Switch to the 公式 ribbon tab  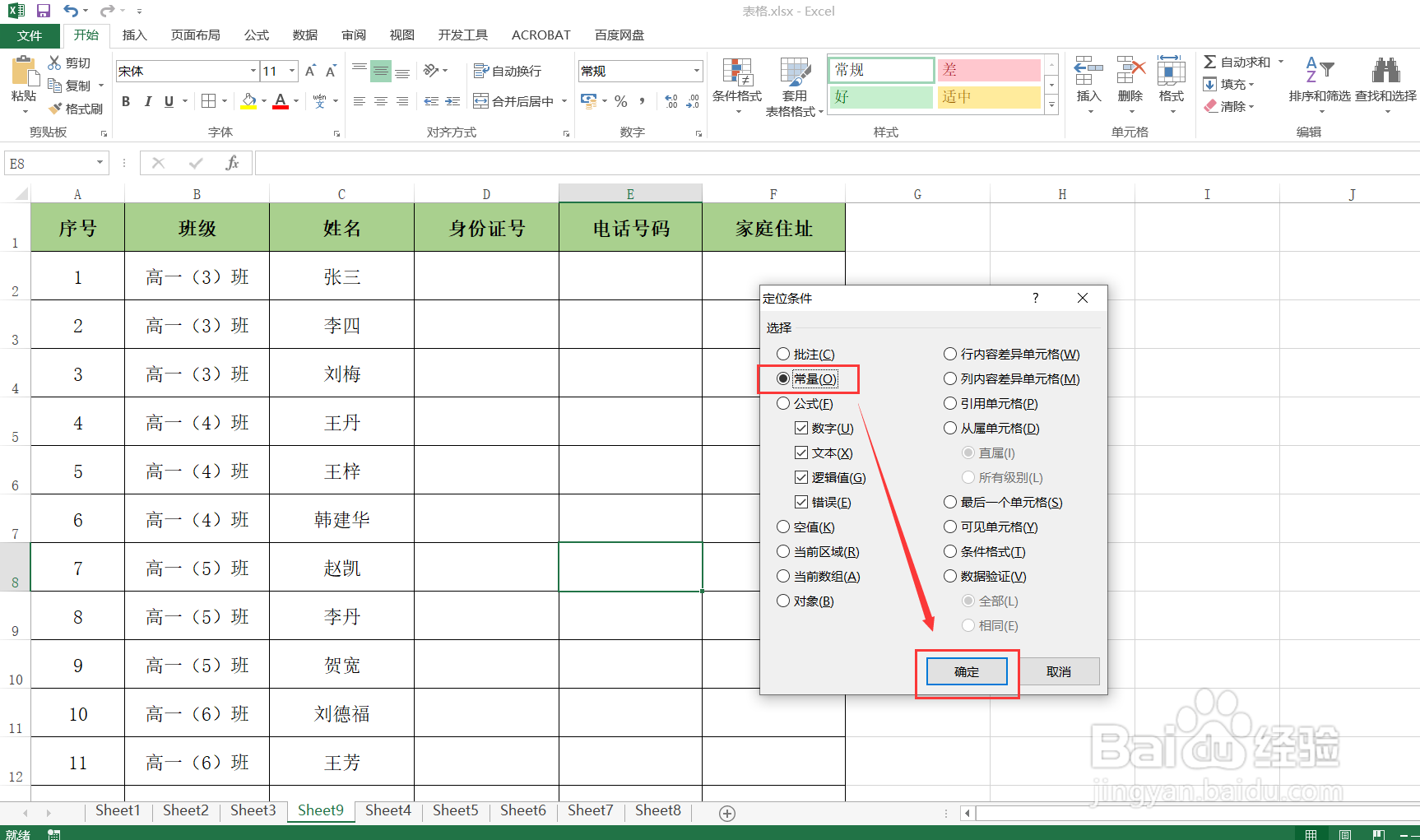(257, 35)
